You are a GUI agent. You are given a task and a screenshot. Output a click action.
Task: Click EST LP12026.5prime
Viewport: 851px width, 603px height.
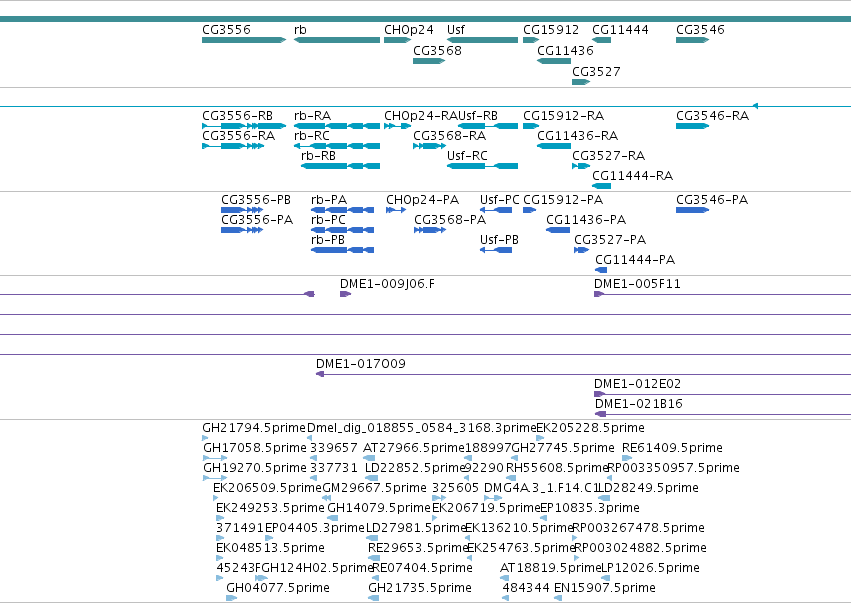(606, 578)
